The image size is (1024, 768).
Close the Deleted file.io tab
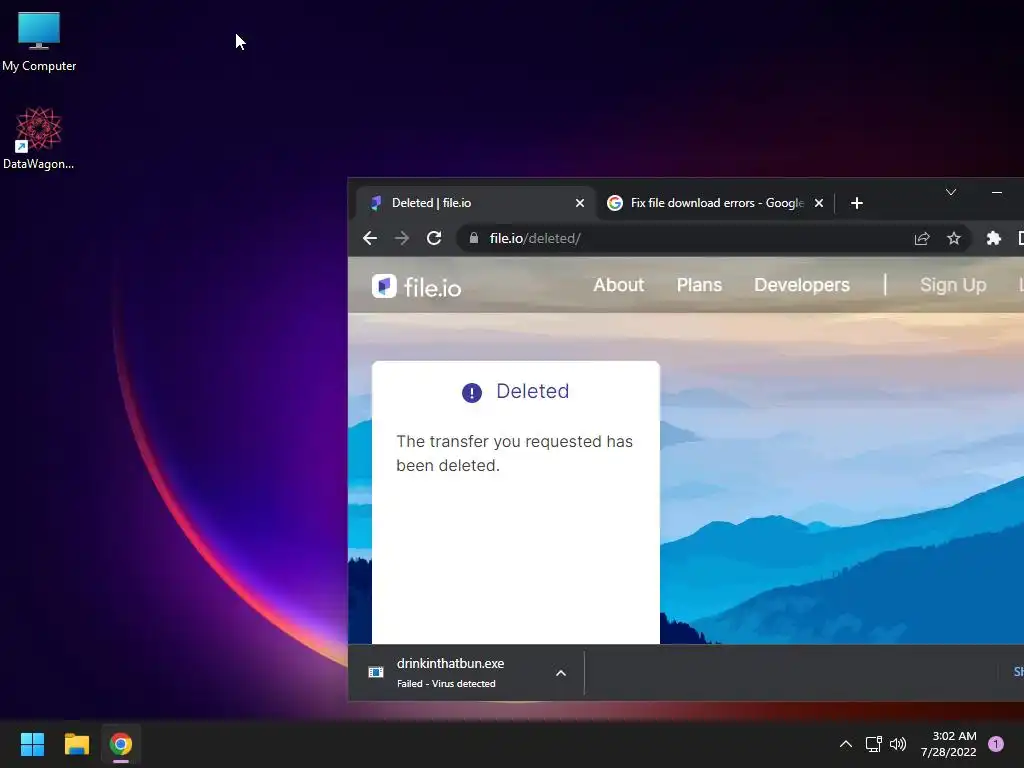click(579, 203)
